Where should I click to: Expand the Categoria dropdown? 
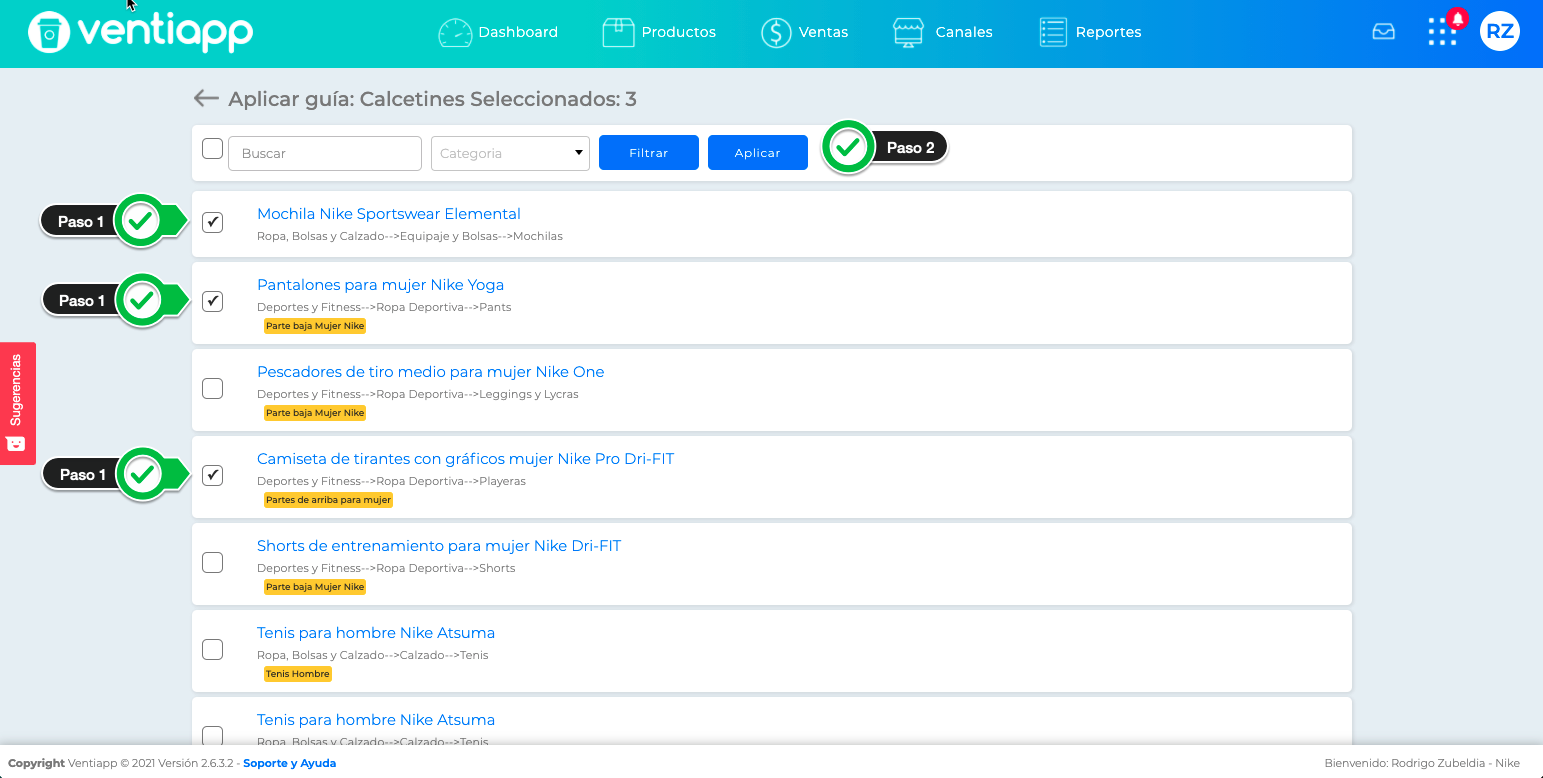click(x=510, y=153)
